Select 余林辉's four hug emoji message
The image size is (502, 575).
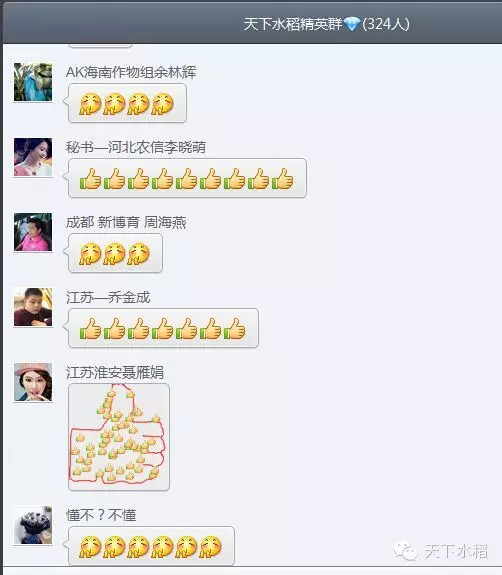coord(127,103)
